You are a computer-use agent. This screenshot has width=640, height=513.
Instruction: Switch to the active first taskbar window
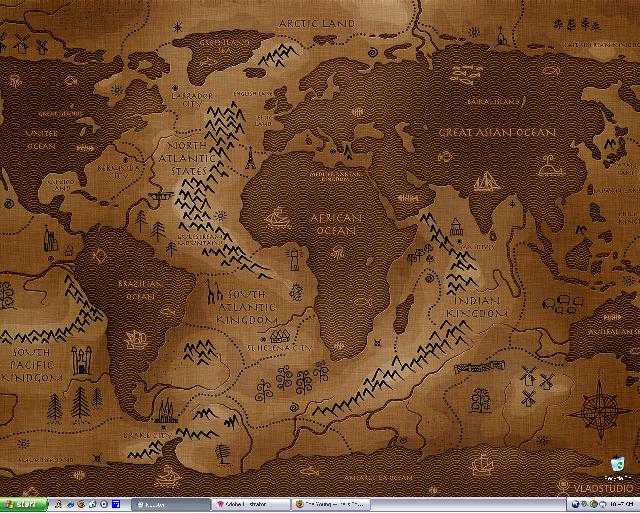click(x=171, y=505)
